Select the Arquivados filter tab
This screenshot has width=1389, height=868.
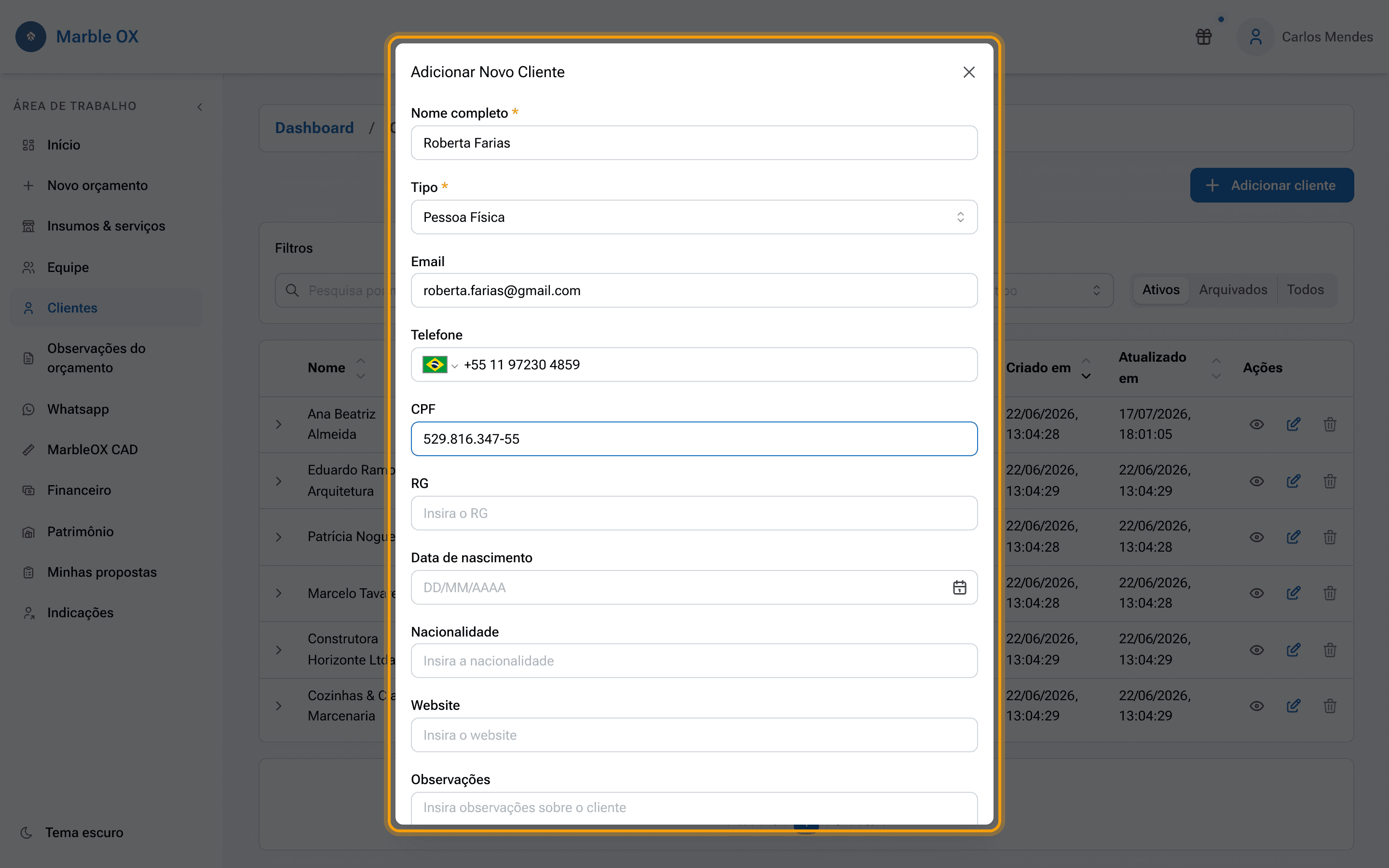point(1233,290)
